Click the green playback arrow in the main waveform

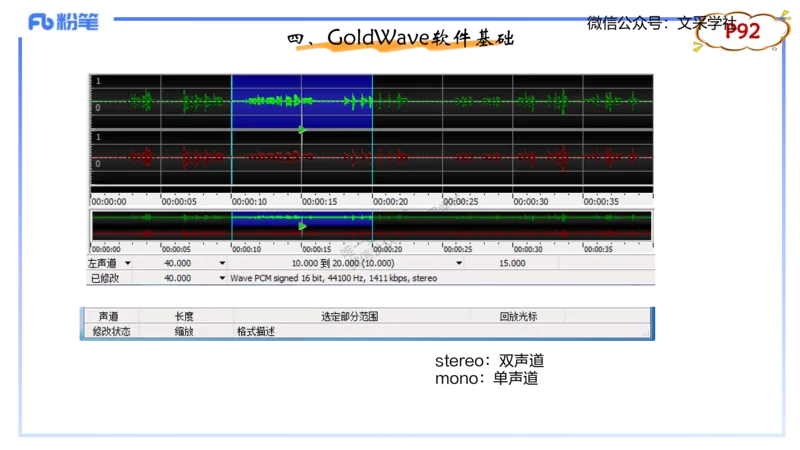pos(301,130)
